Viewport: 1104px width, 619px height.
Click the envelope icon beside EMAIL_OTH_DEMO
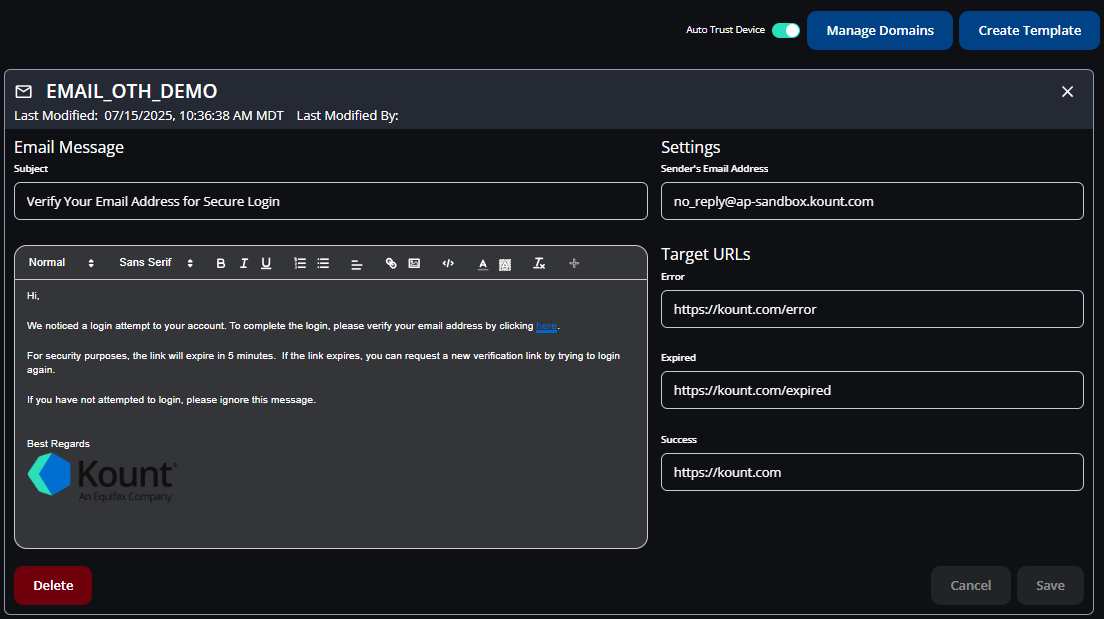tap(24, 92)
